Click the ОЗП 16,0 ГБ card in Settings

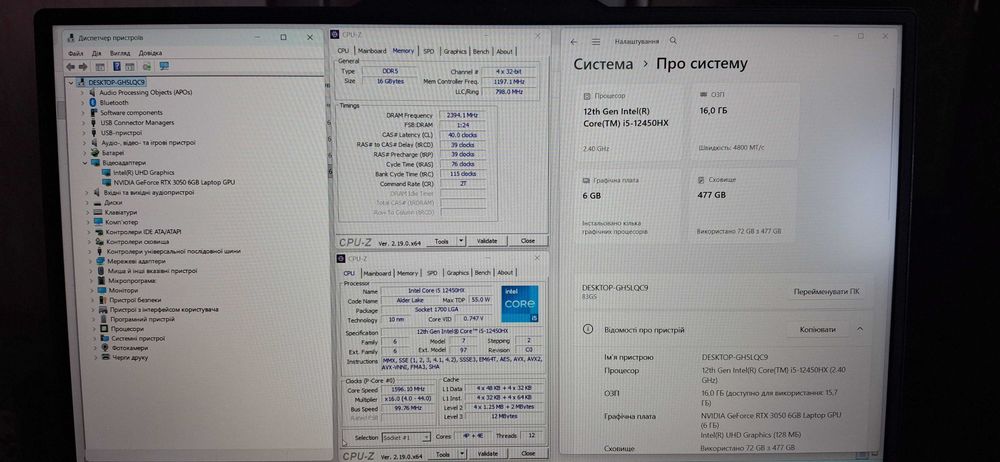coord(744,123)
